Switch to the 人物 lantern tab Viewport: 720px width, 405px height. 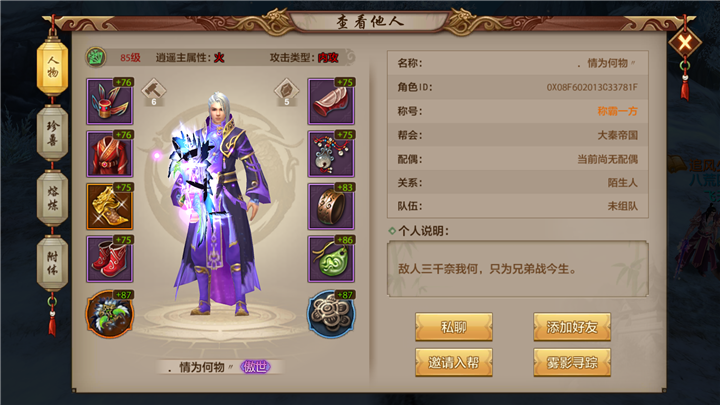[52, 67]
